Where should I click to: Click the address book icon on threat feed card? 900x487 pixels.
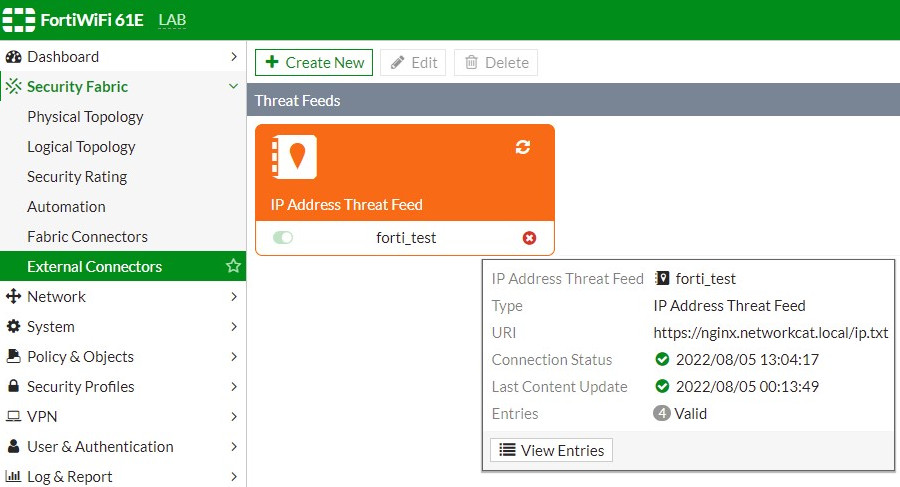(294, 157)
